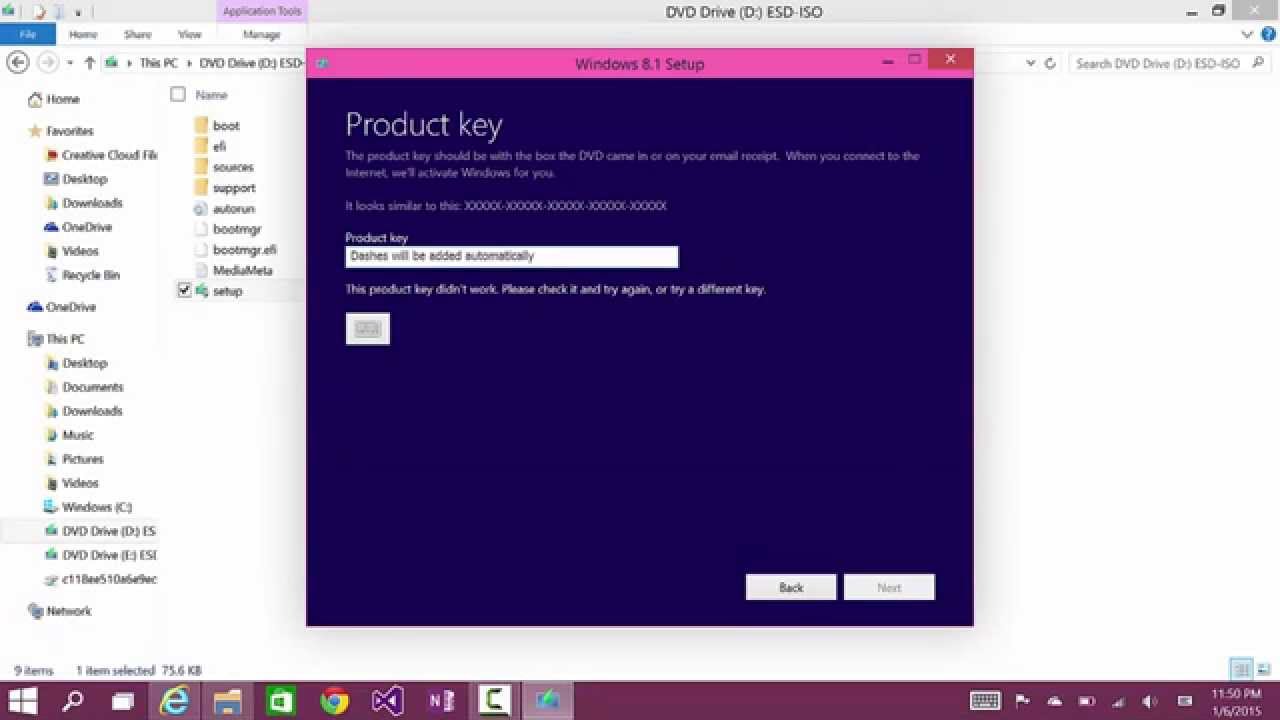Click the Back button in Windows 8.1 Setup
The image size is (1280, 720).
coord(790,587)
